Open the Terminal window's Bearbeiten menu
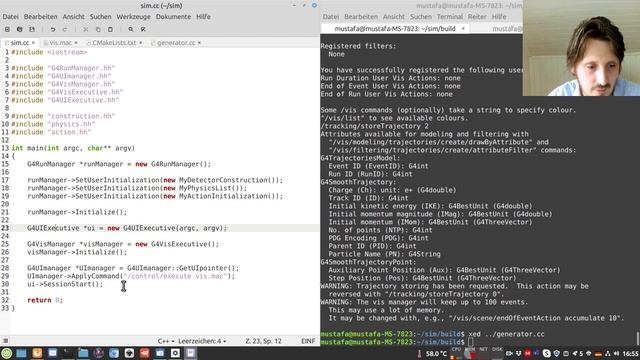The image size is (640, 360). (x=361, y=17)
